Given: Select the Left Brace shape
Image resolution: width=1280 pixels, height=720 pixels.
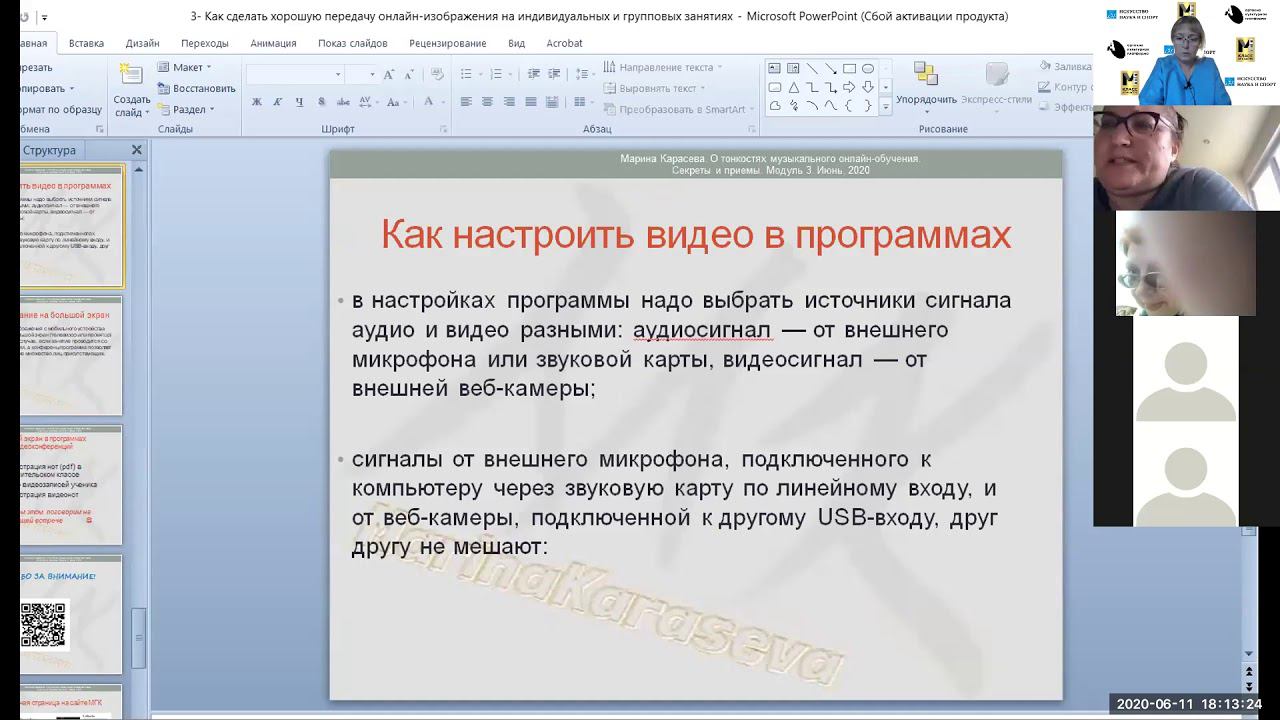Looking at the screenshot, I should pos(849,105).
